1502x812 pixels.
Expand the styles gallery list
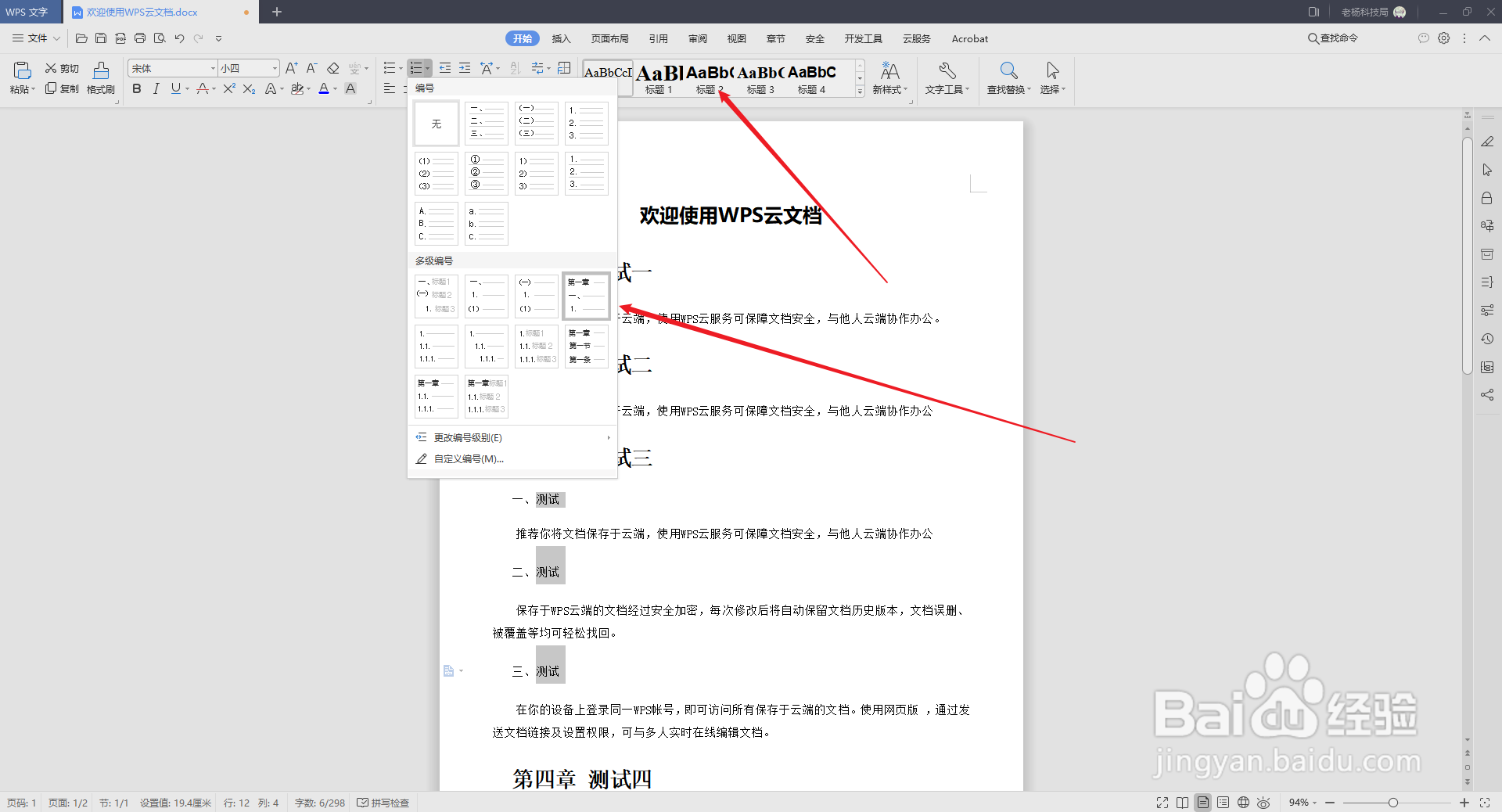point(860,92)
